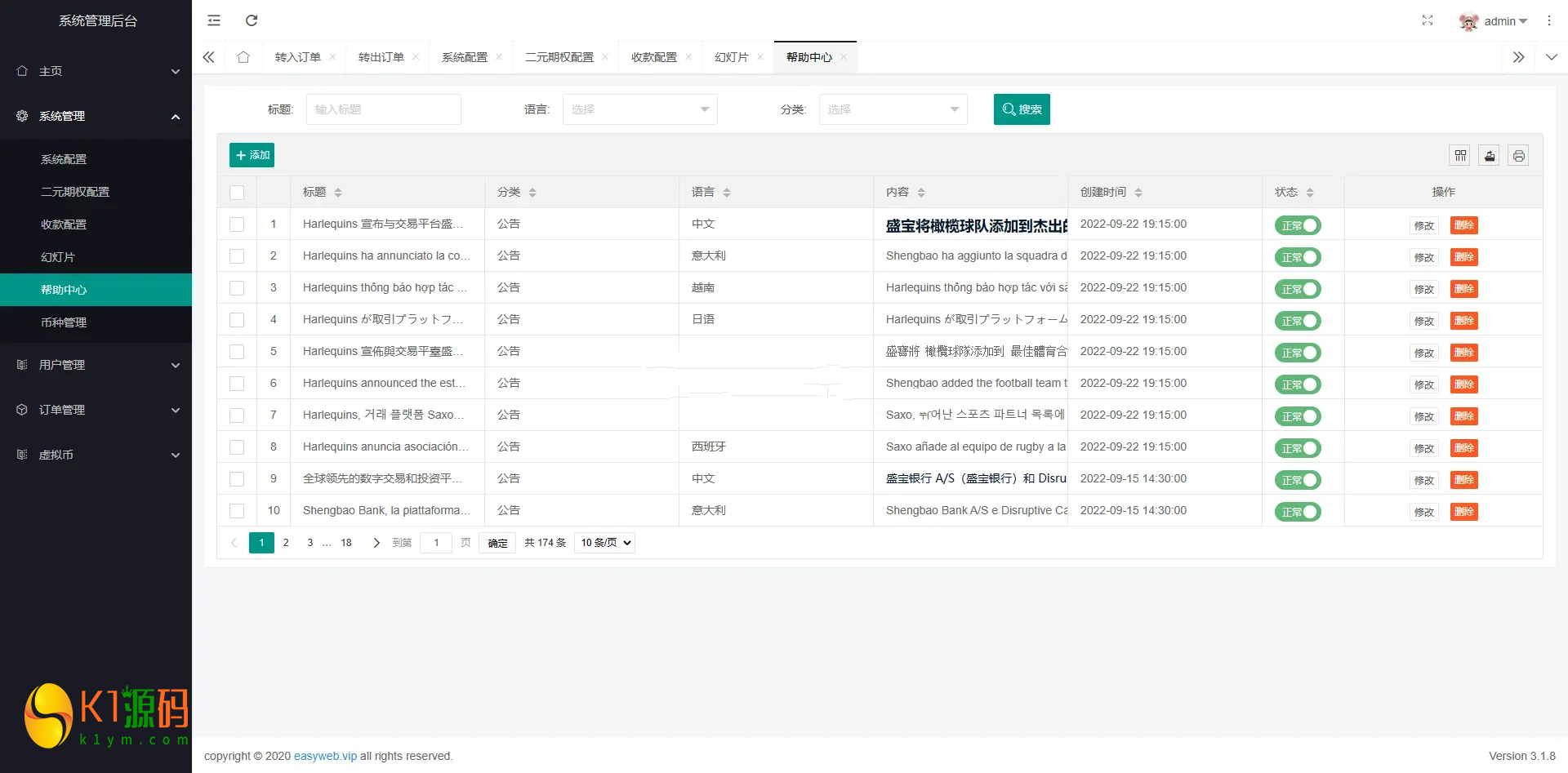This screenshot has height=773, width=1568.
Task: Check the select-all header checkbox
Action: click(x=237, y=193)
